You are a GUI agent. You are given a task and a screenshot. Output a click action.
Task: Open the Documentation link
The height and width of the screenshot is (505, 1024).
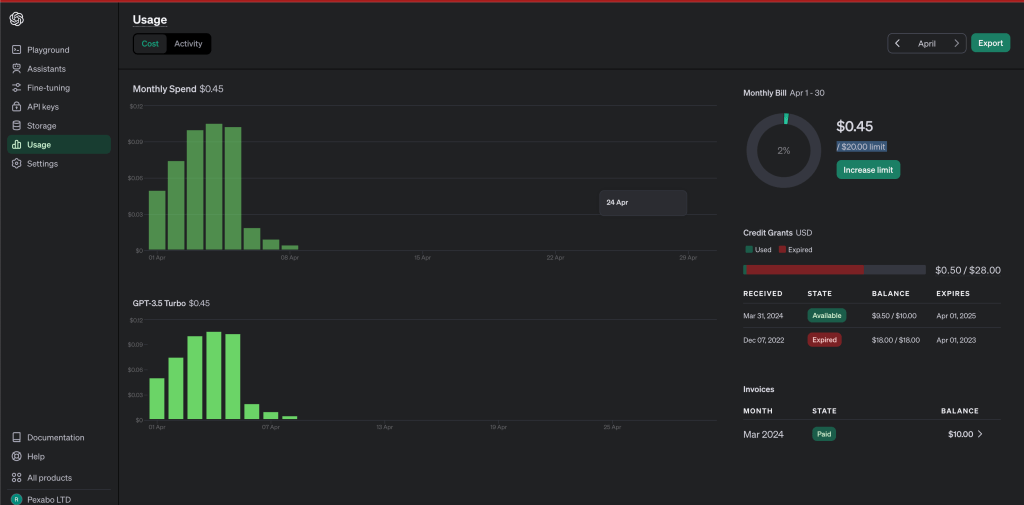56,437
